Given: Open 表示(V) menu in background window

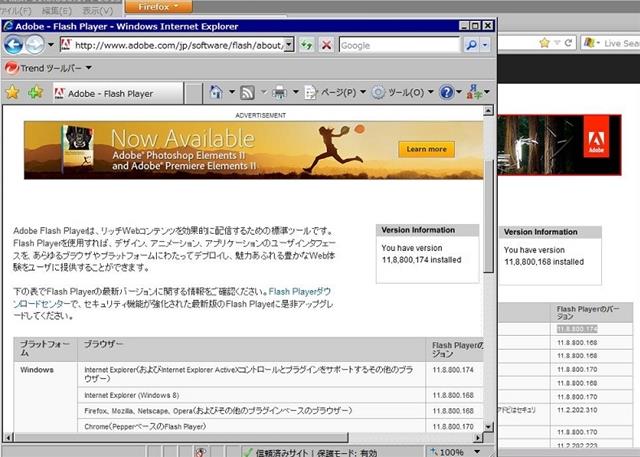Looking at the screenshot, I should click(x=98, y=11).
